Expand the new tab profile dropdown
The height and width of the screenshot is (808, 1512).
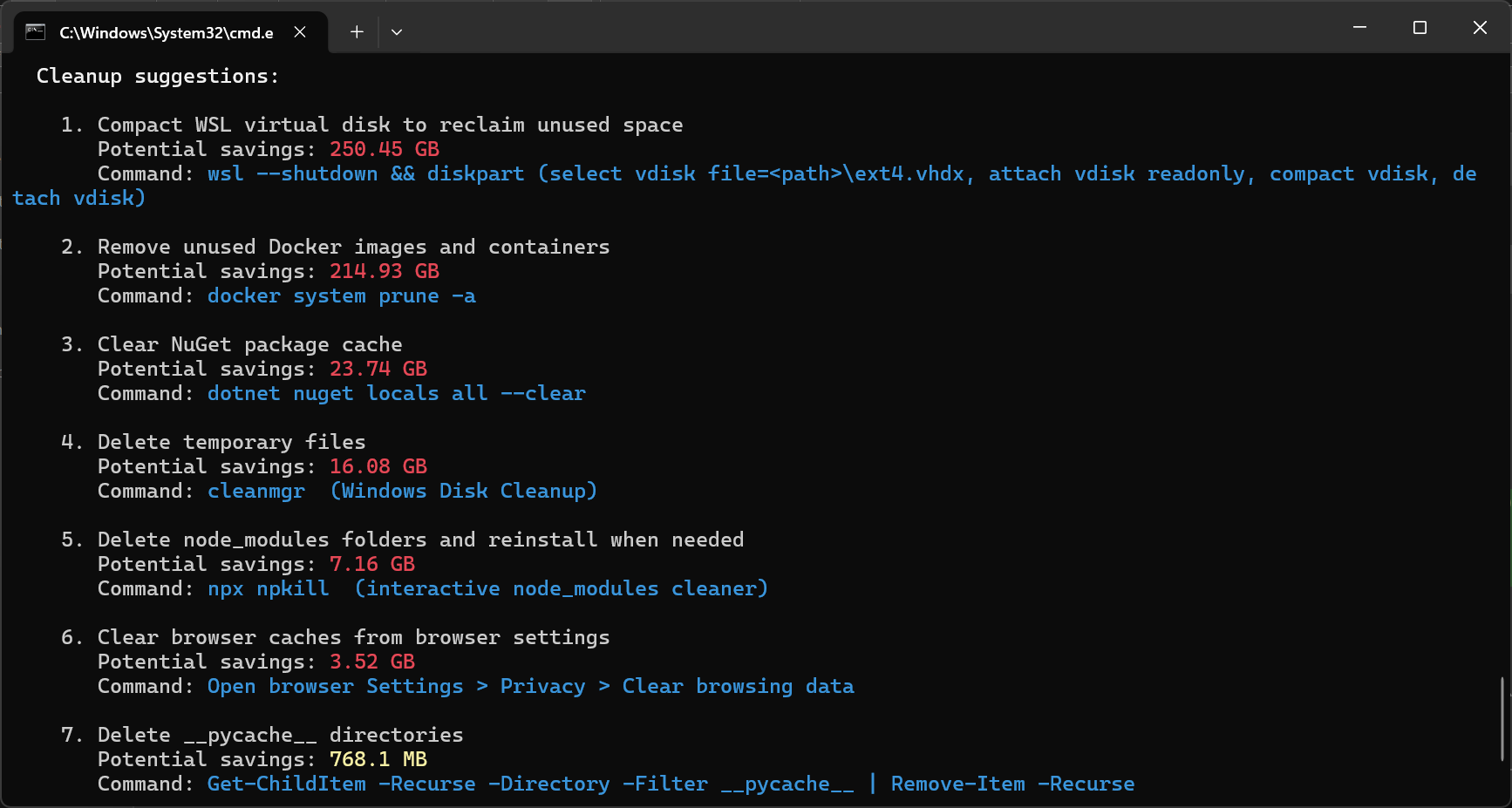pos(397,32)
